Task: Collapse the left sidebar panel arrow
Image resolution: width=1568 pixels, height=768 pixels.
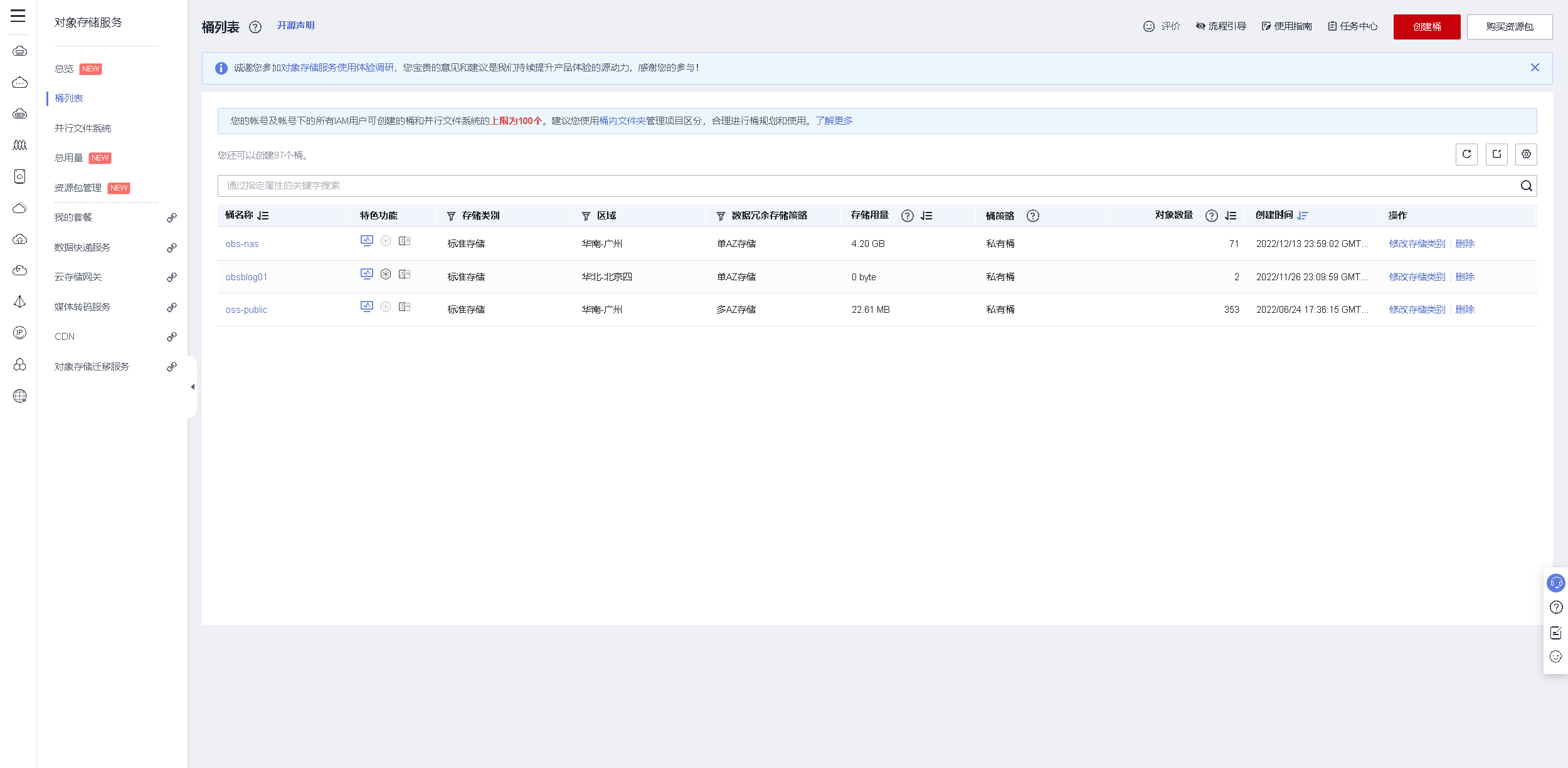Action: point(193,387)
